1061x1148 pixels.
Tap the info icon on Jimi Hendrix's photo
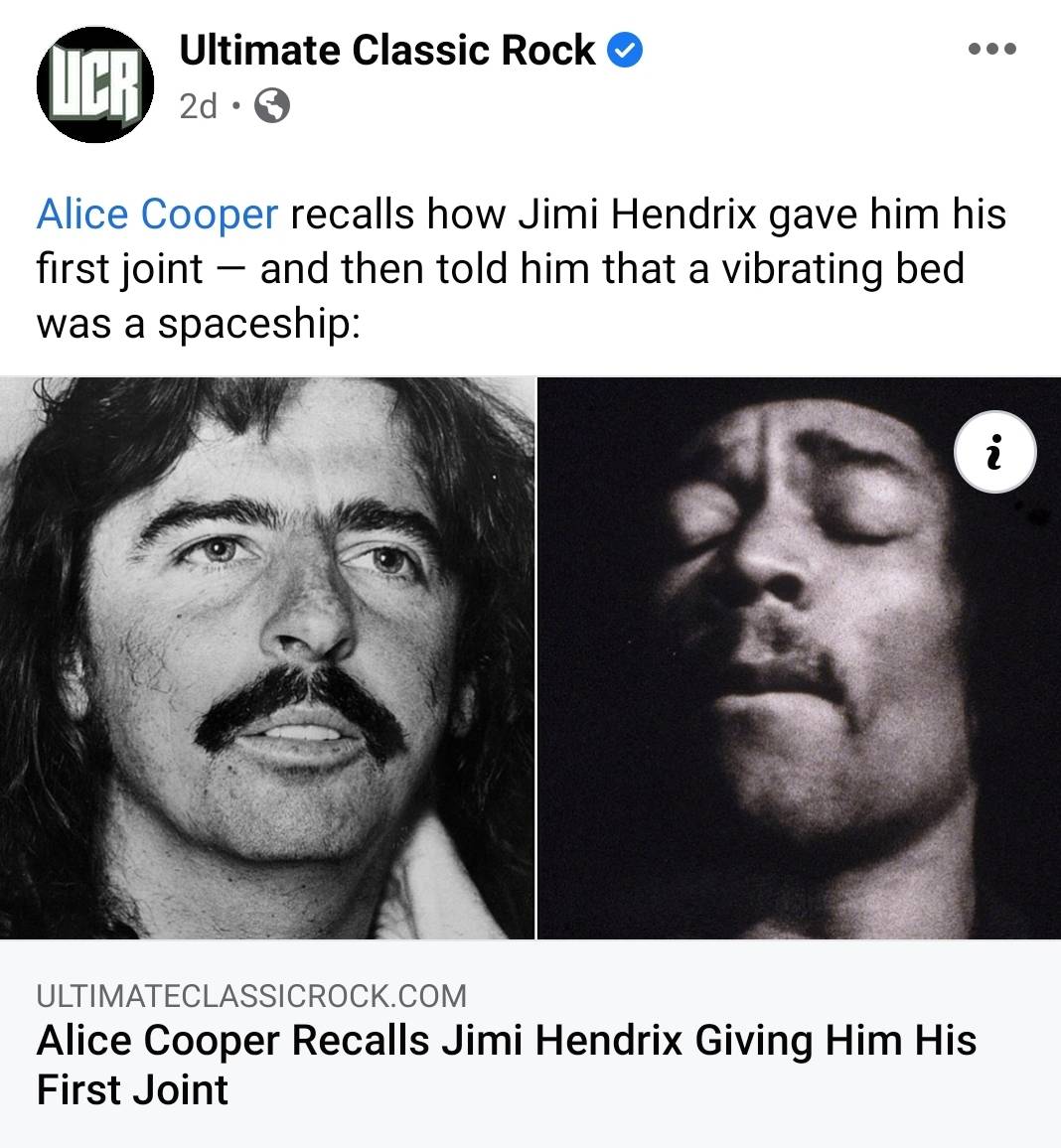994,452
